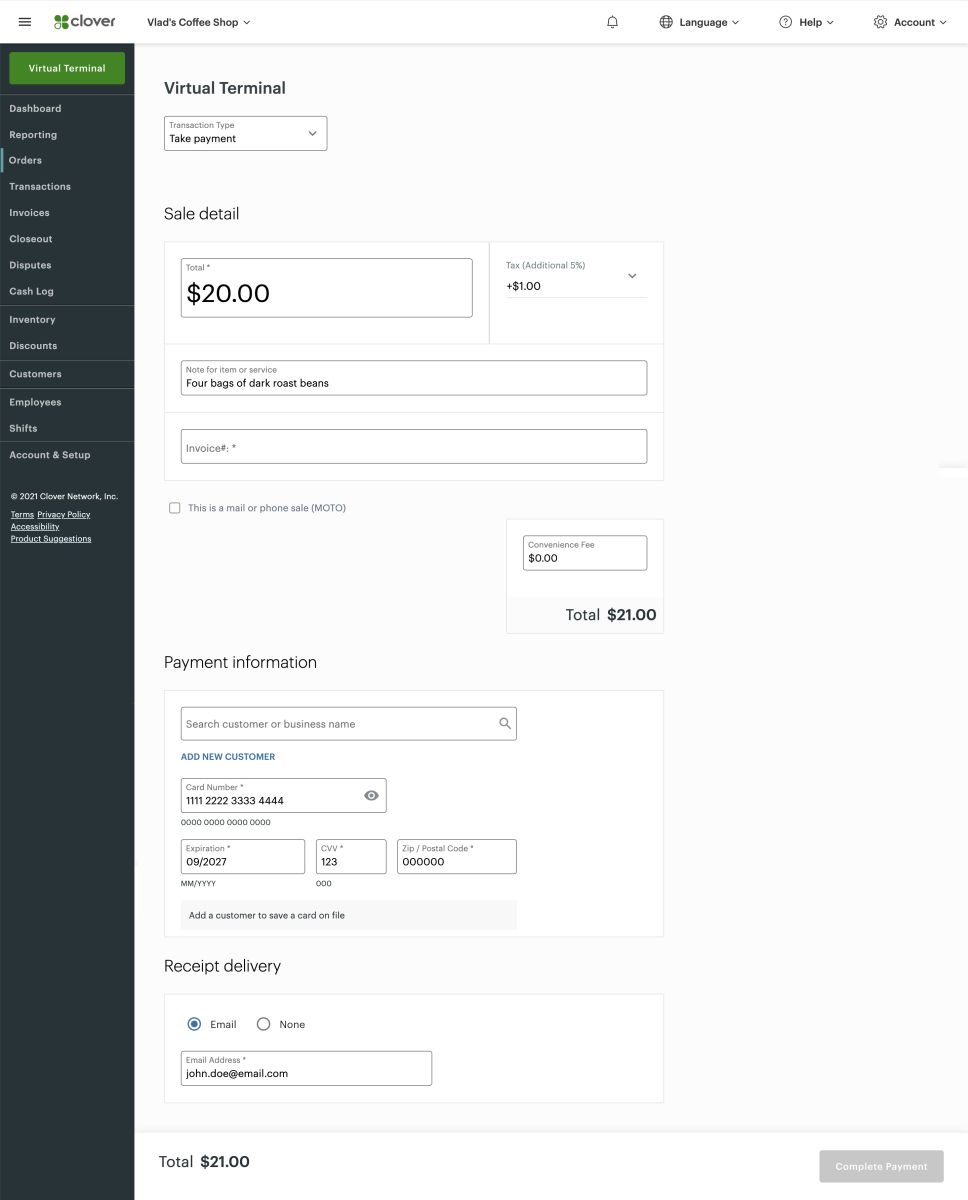Screen dimensions: 968x1200
Task: Open Cash Log in sidebar
Action: [x=31, y=291]
